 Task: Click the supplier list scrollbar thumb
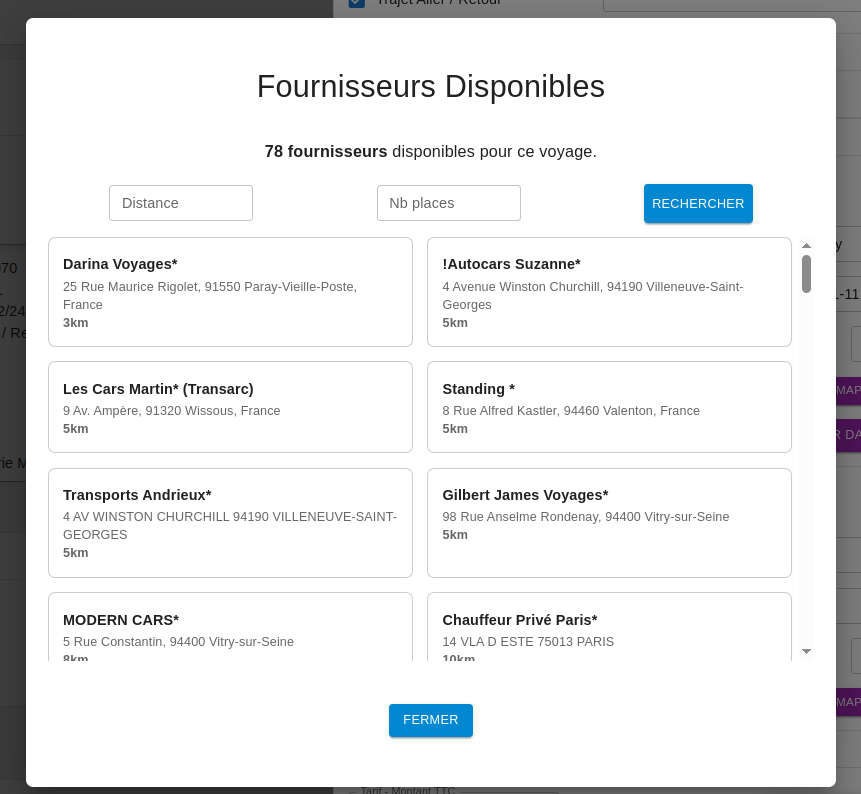806,273
